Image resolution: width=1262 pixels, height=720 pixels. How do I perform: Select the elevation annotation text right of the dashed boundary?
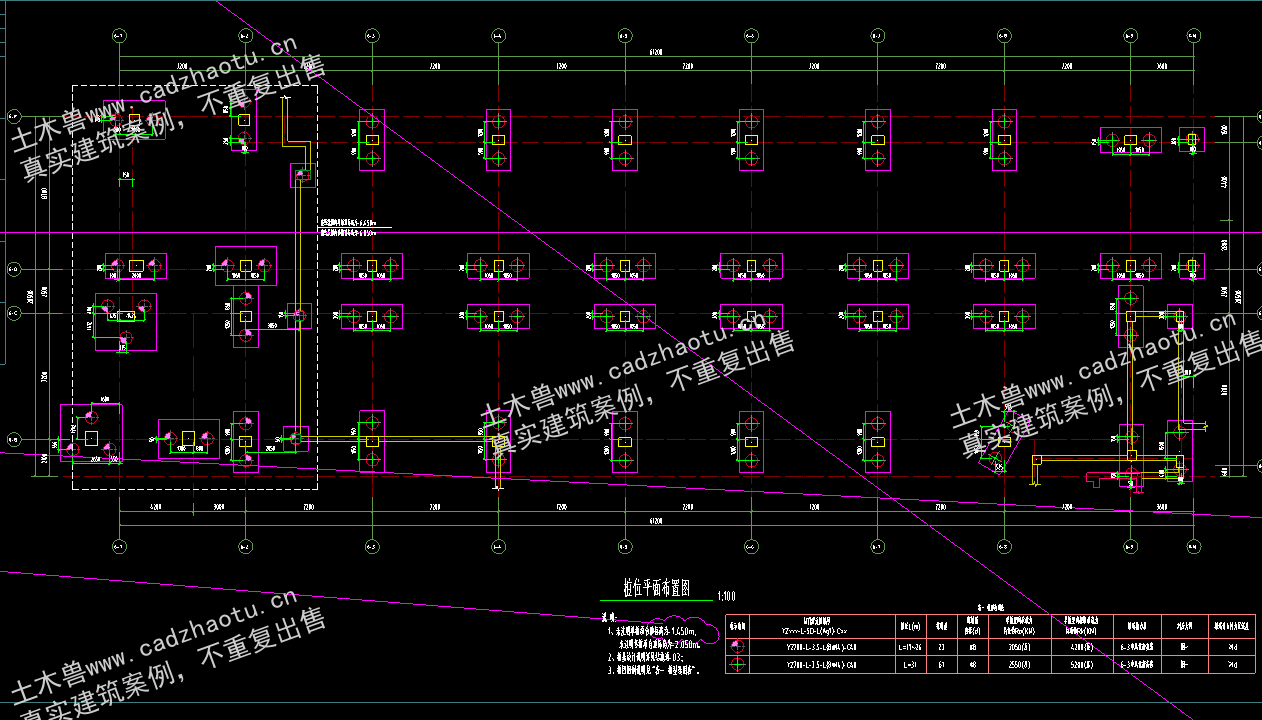pyautogui.click(x=348, y=227)
